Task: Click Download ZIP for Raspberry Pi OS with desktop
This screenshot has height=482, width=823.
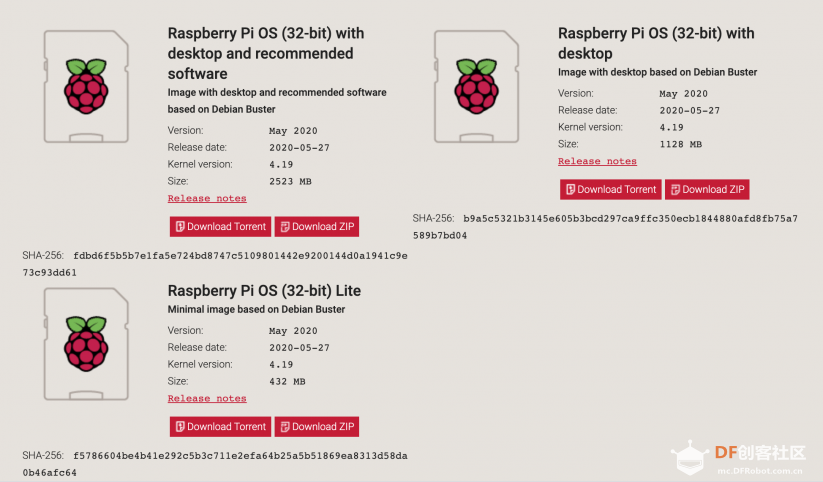Action: (x=708, y=190)
